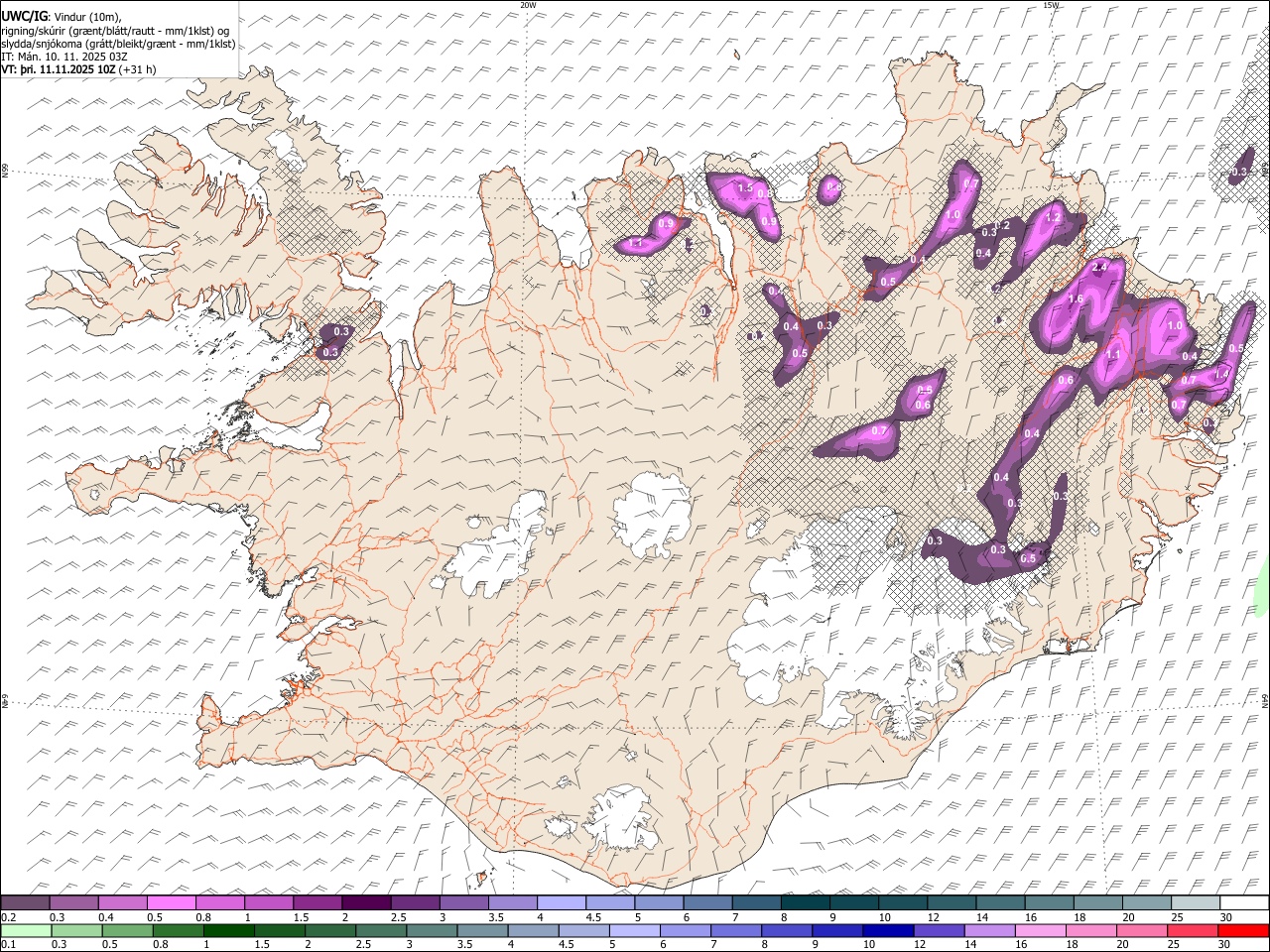Click the '0.4' label under the top legend row
This screenshot has width=1270, height=952.
(x=105, y=917)
